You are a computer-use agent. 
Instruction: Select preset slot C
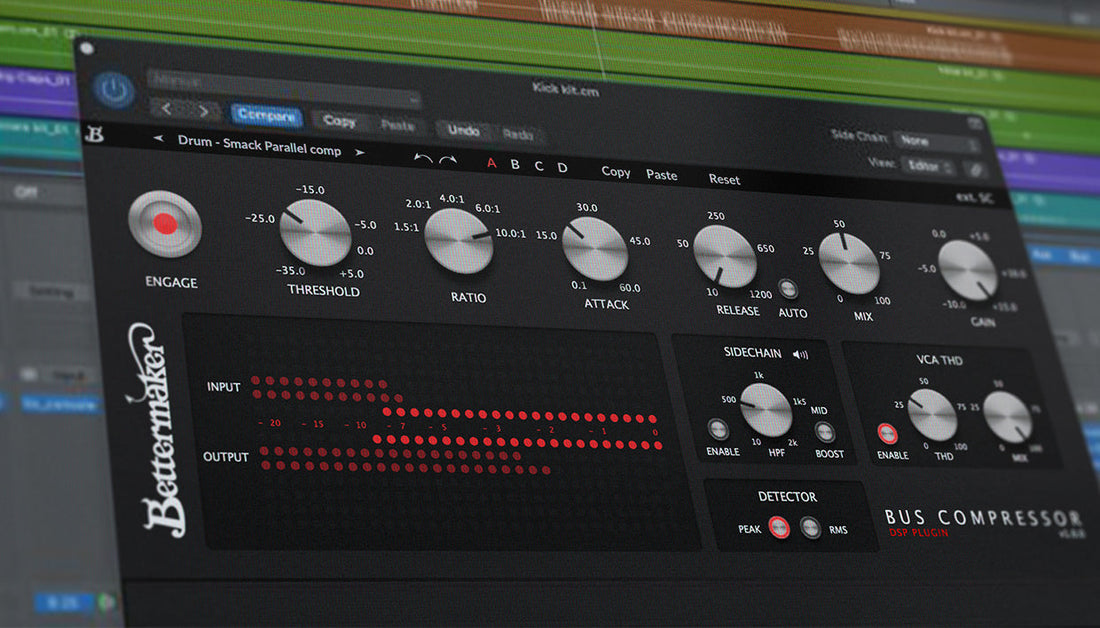coord(539,166)
